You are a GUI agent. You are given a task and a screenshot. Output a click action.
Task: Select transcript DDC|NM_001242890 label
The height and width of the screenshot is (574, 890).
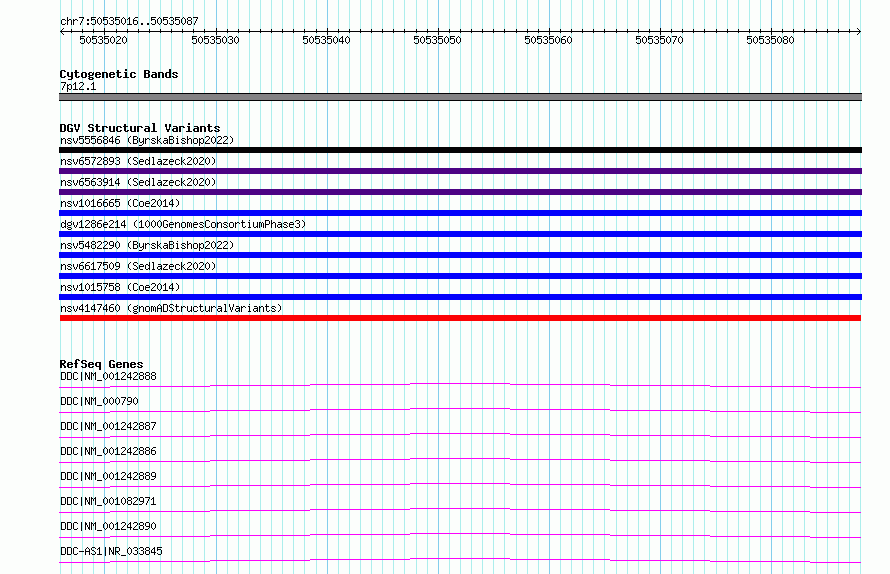(108, 526)
